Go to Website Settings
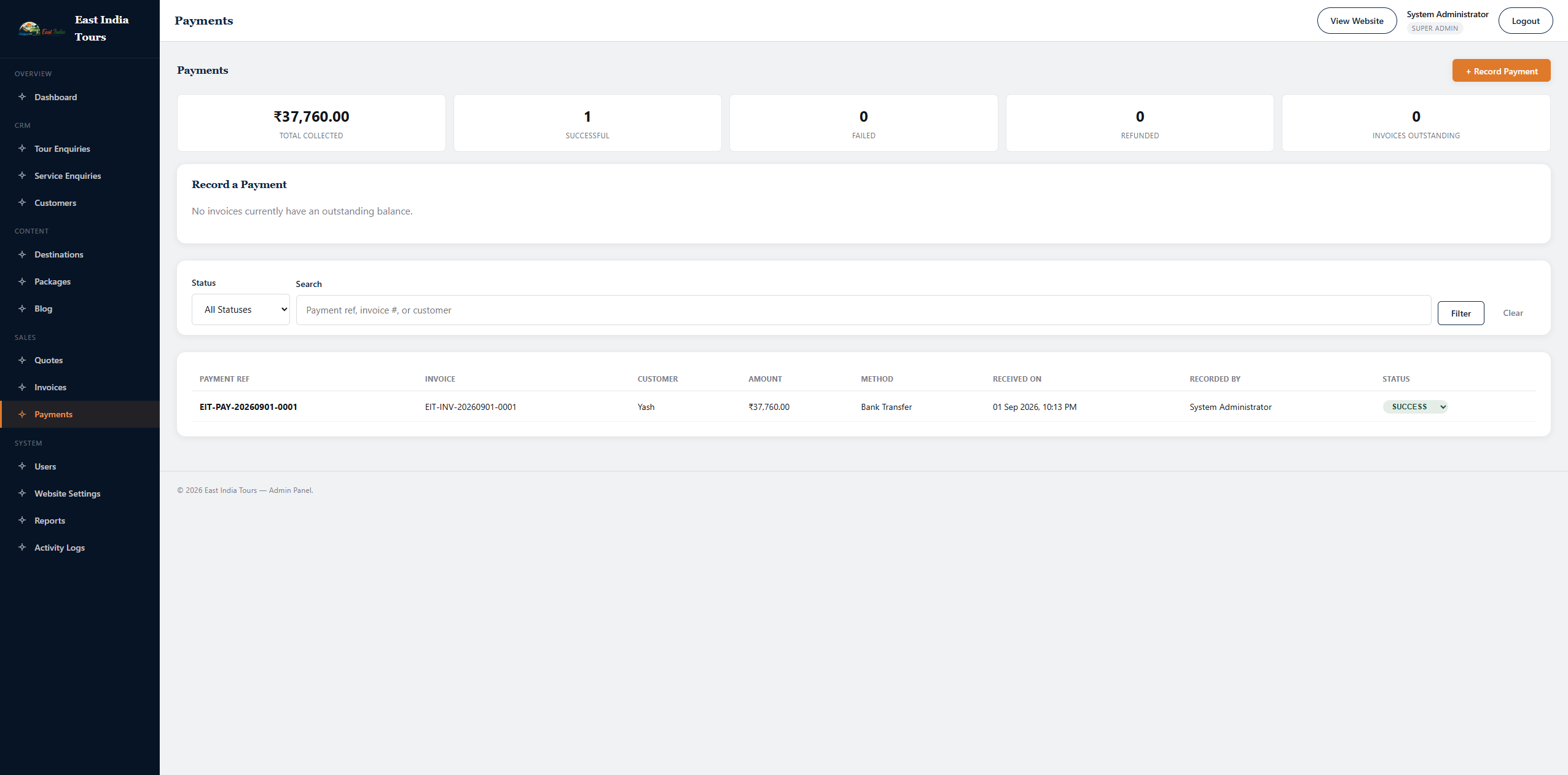 (80, 494)
